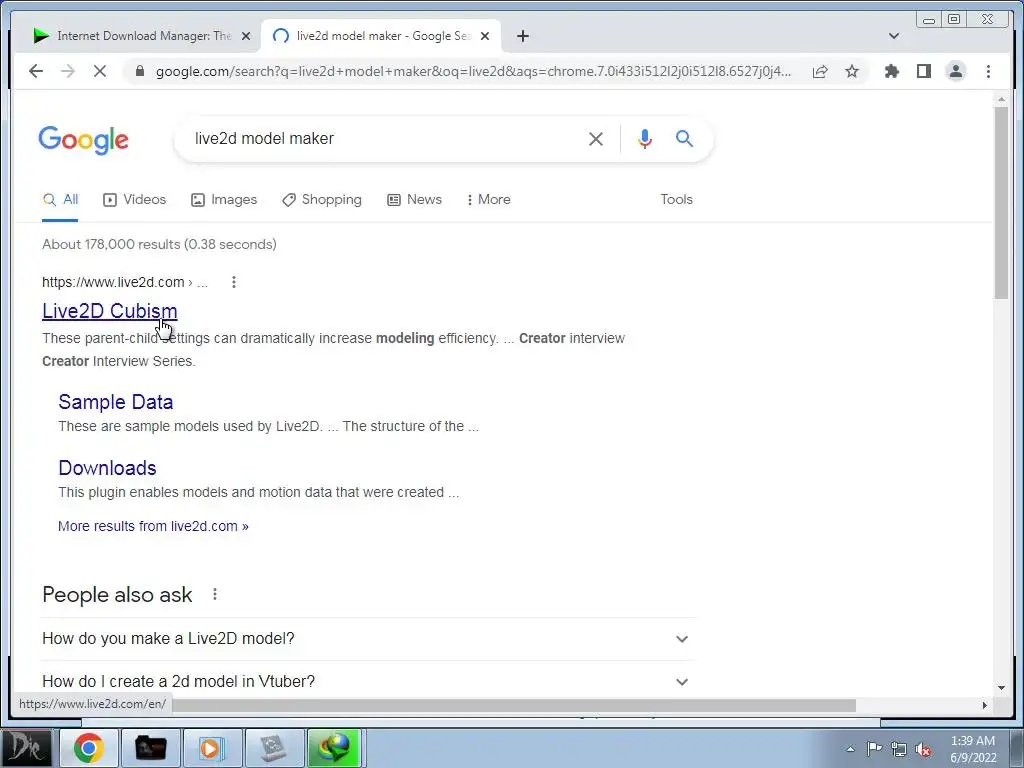
Task: Select the All results tab
Action: (x=60, y=200)
